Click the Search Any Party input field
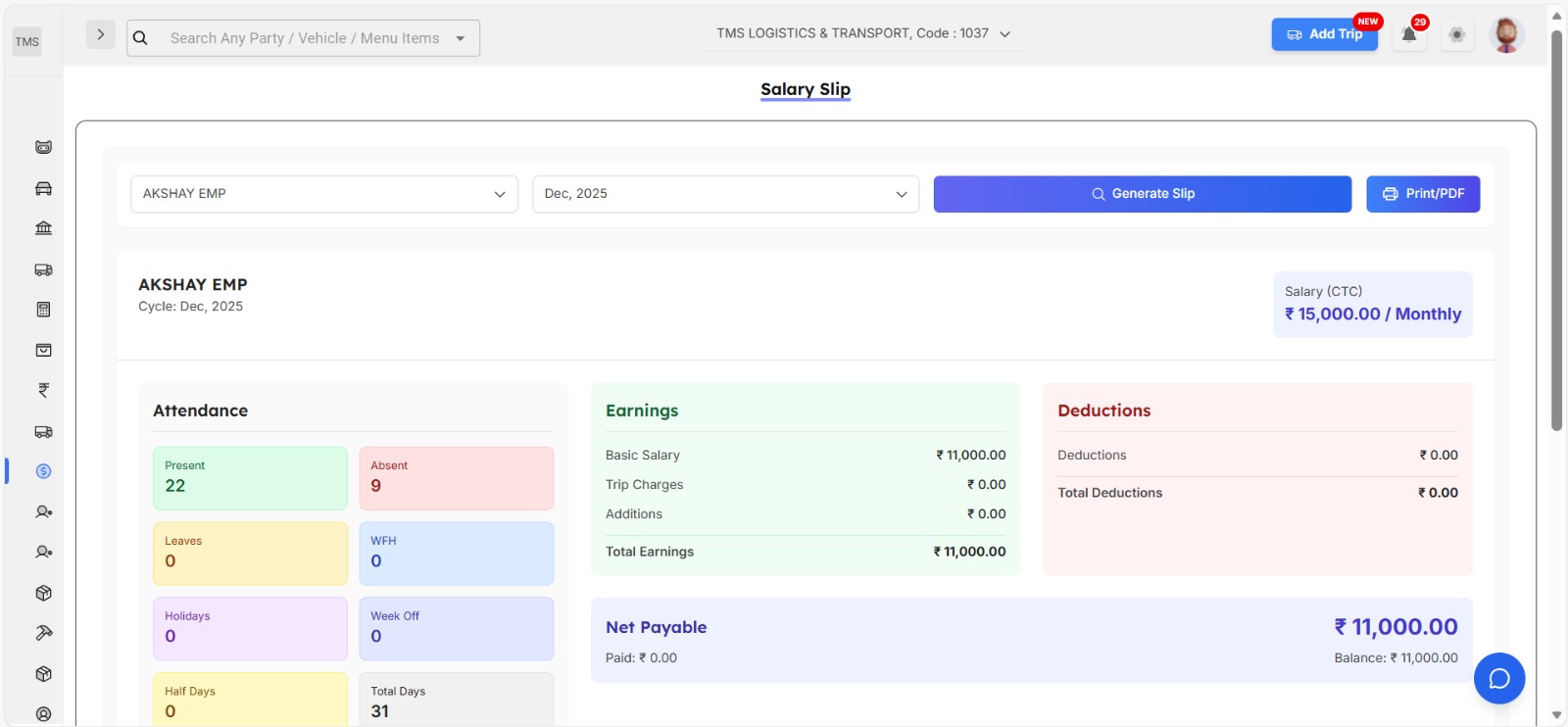 click(304, 38)
